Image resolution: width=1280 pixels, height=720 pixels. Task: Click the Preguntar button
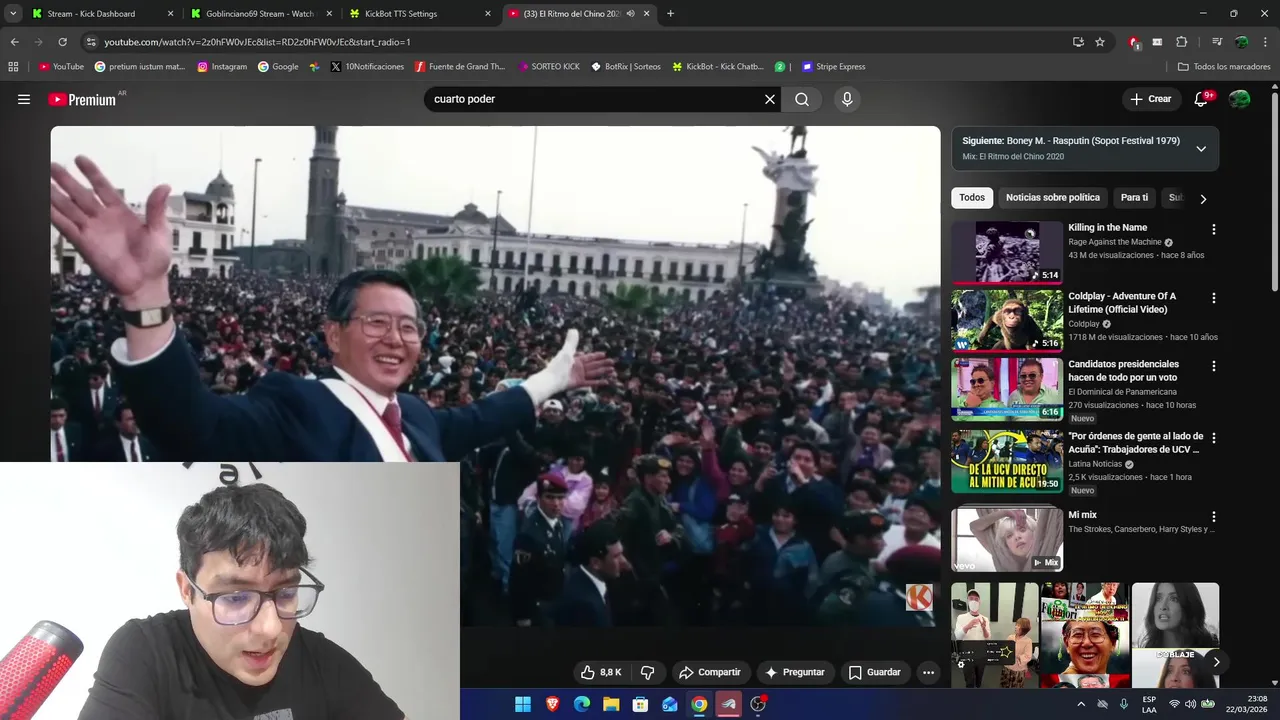794,672
